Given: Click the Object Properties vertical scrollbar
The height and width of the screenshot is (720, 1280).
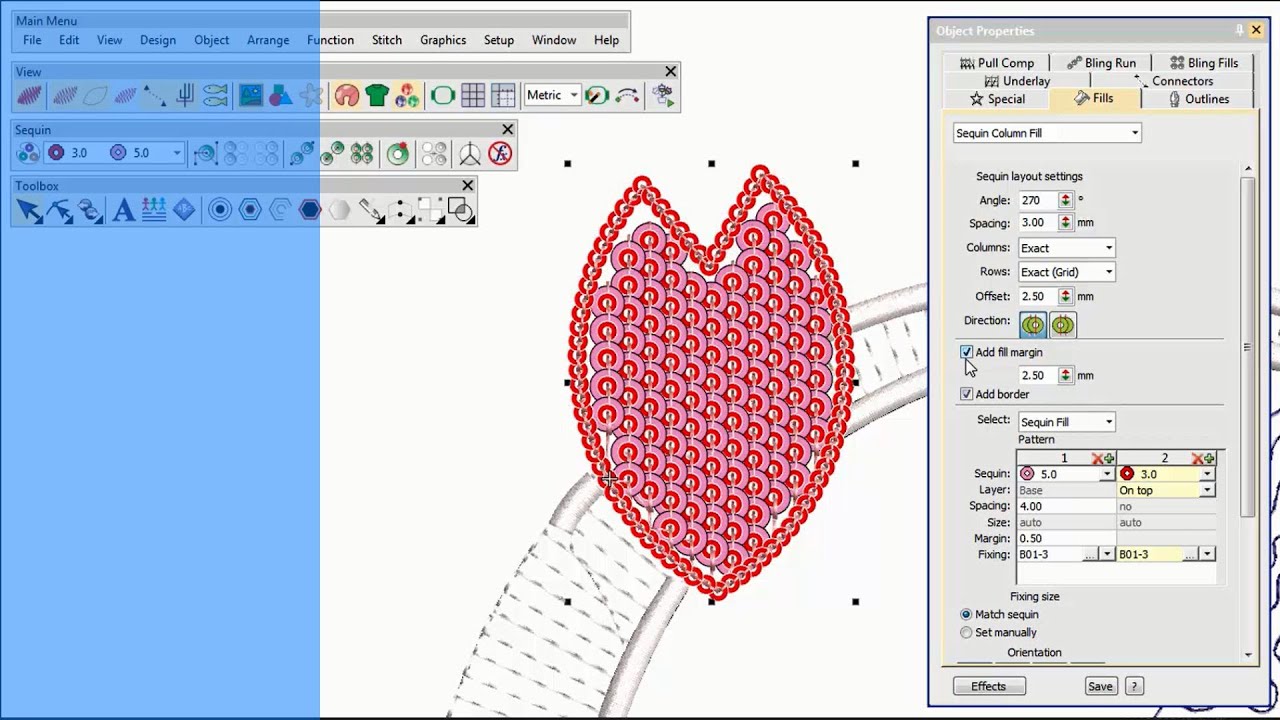Looking at the screenshot, I should (1247, 347).
